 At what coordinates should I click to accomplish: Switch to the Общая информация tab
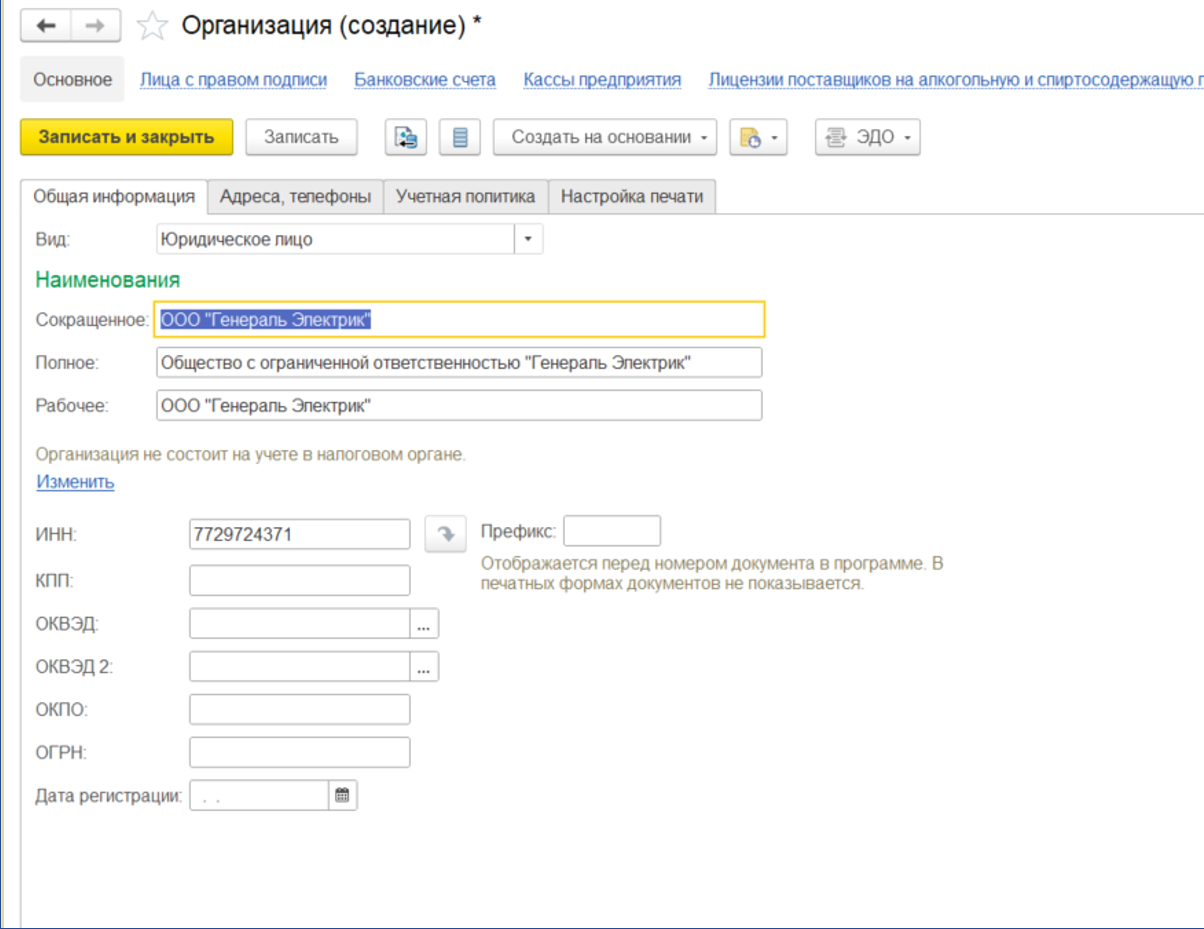point(113,196)
